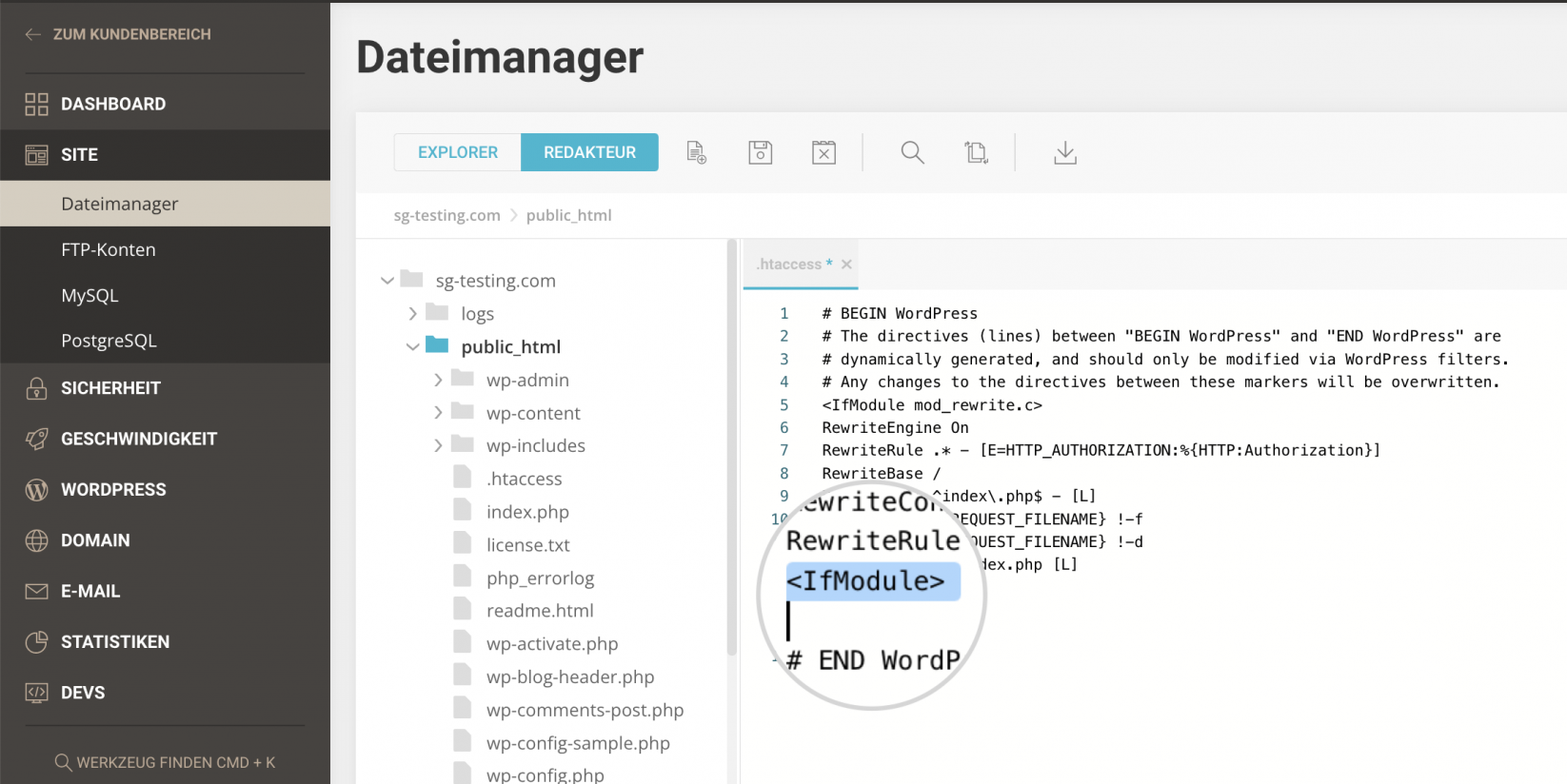Click the logs folder icon
The width and height of the screenshot is (1567, 784).
click(x=437, y=312)
